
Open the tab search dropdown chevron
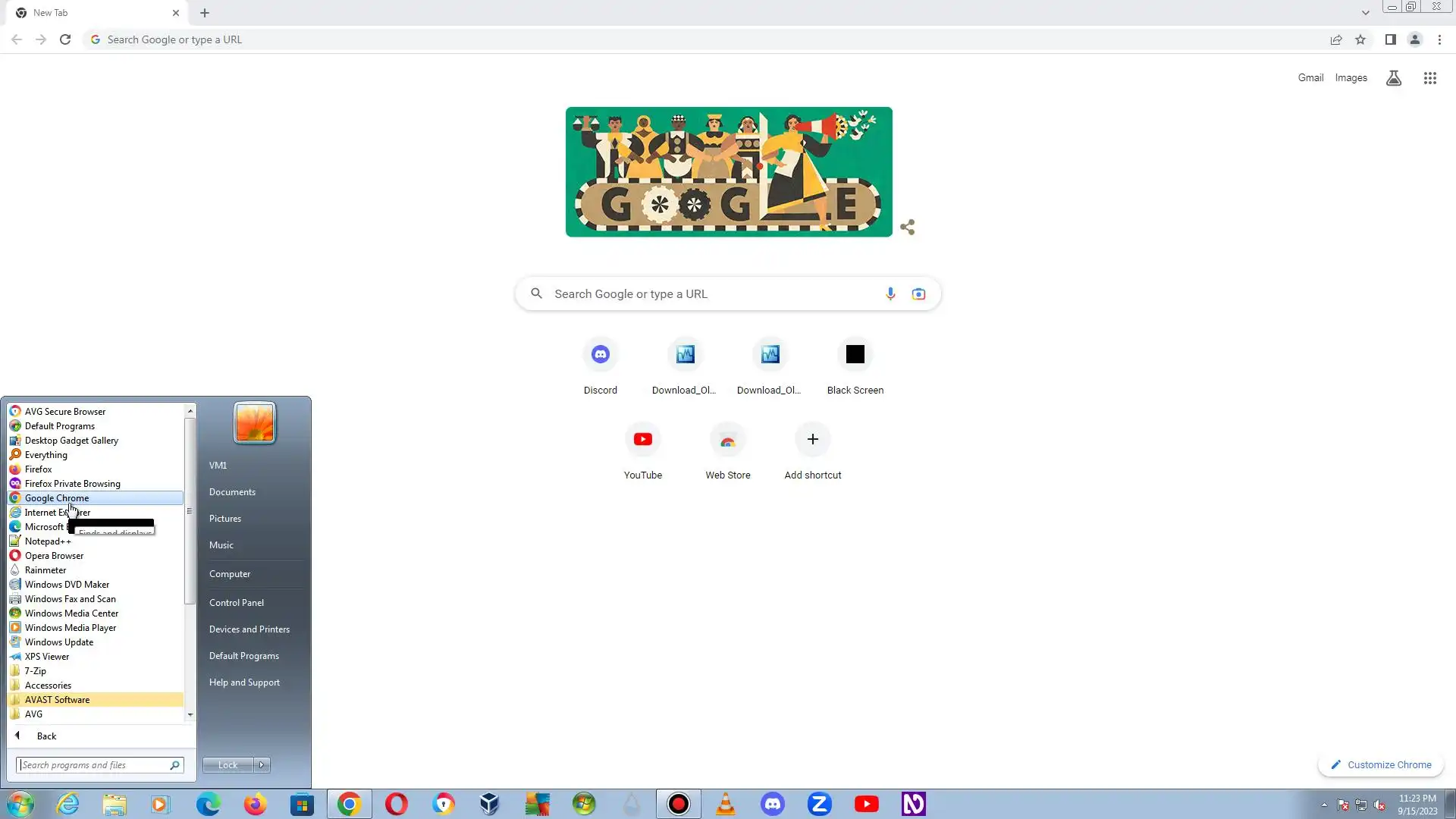tap(1365, 13)
